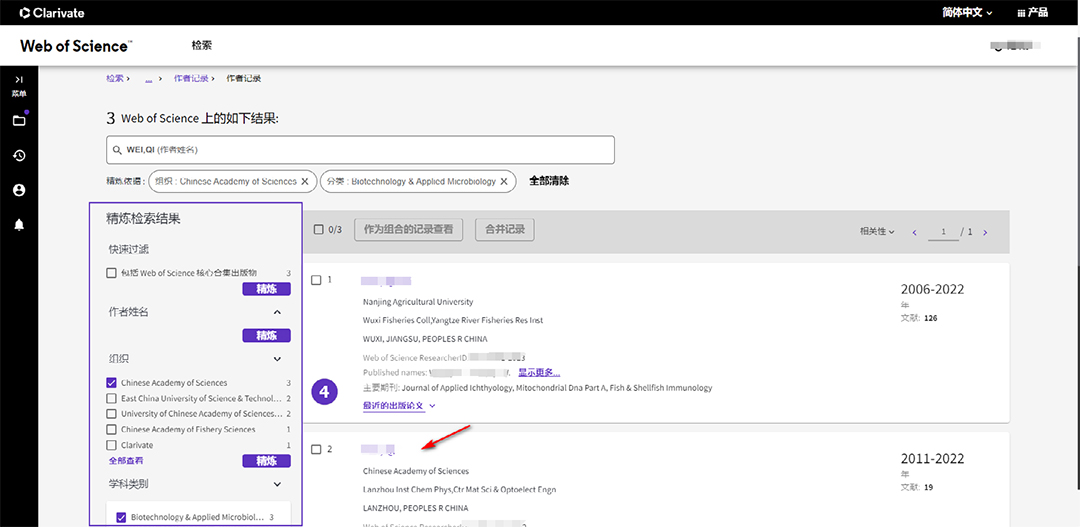This screenshot has width=1080, height=527.
Task: Open the language dropdown 简体中文
Action: point(967,12)
